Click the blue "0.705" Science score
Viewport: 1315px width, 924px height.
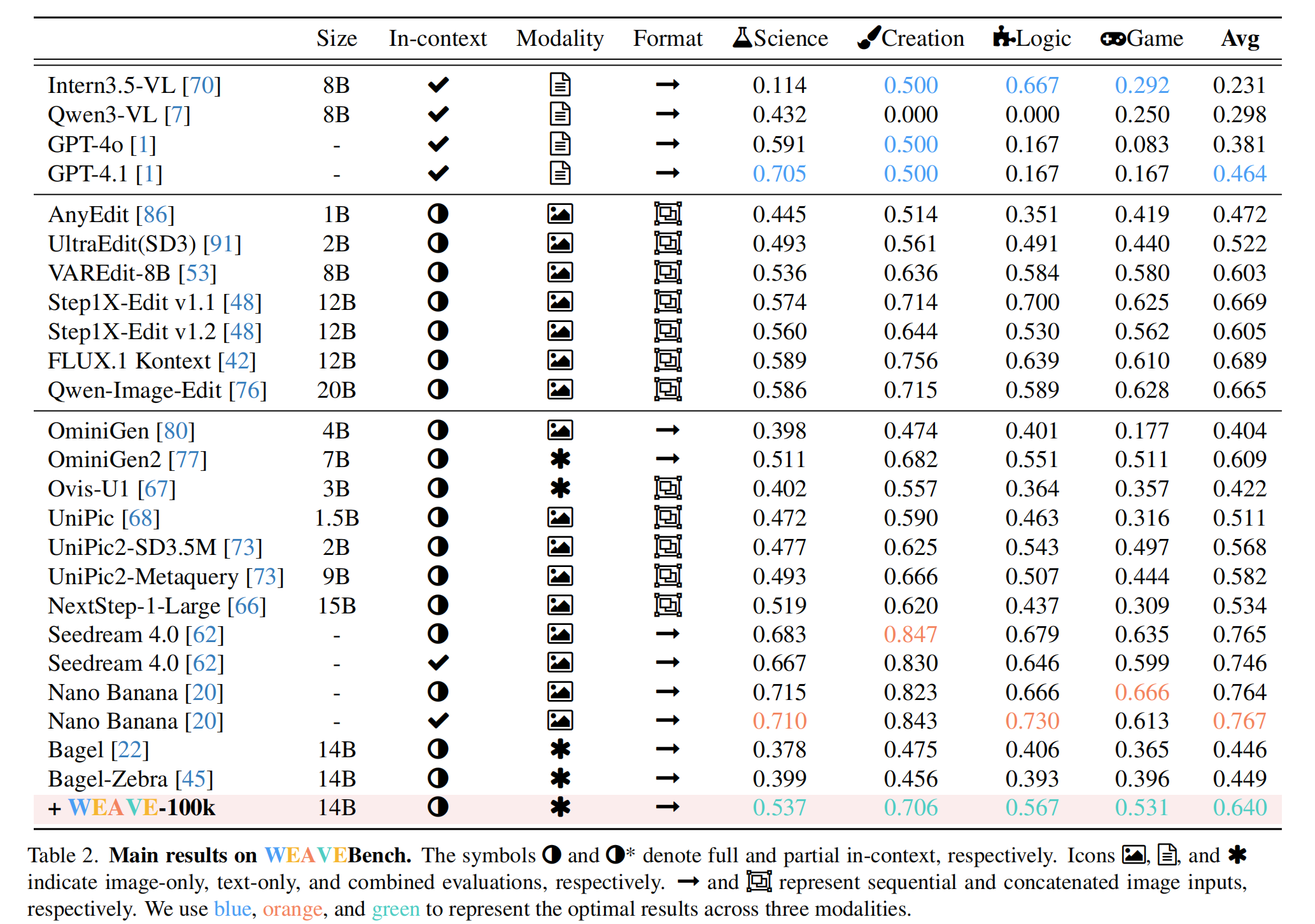click(779, 174)
